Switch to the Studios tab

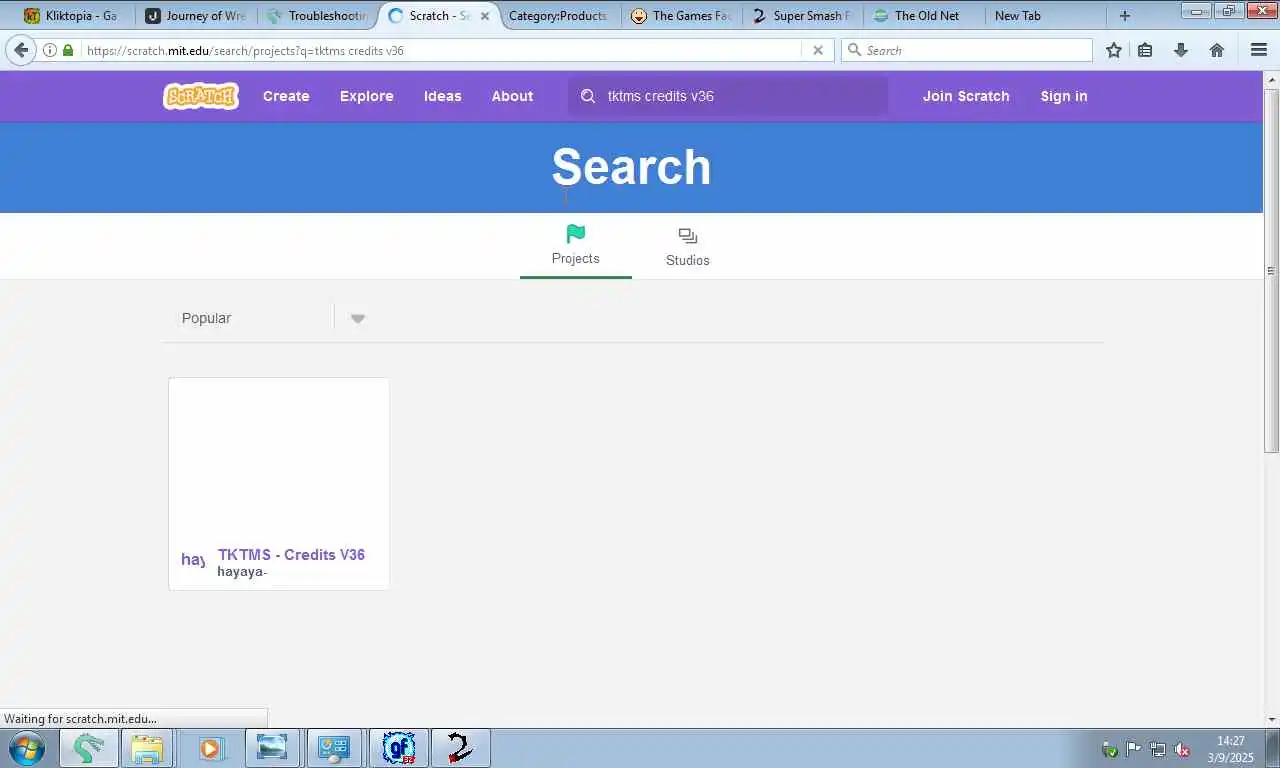click(688, 247)
